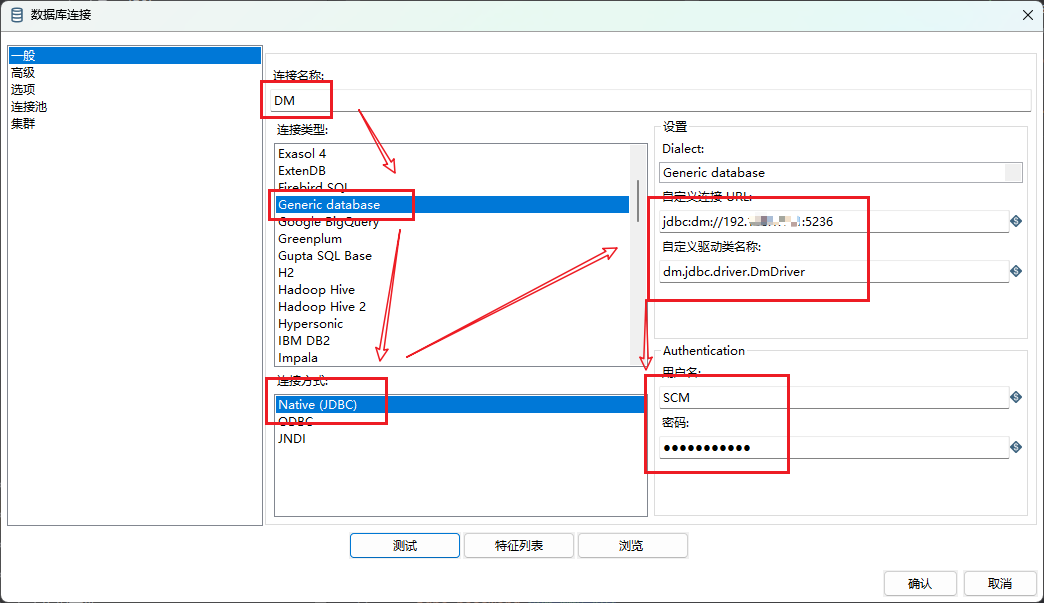Click into the 连接名称 text field

(650, 100)
